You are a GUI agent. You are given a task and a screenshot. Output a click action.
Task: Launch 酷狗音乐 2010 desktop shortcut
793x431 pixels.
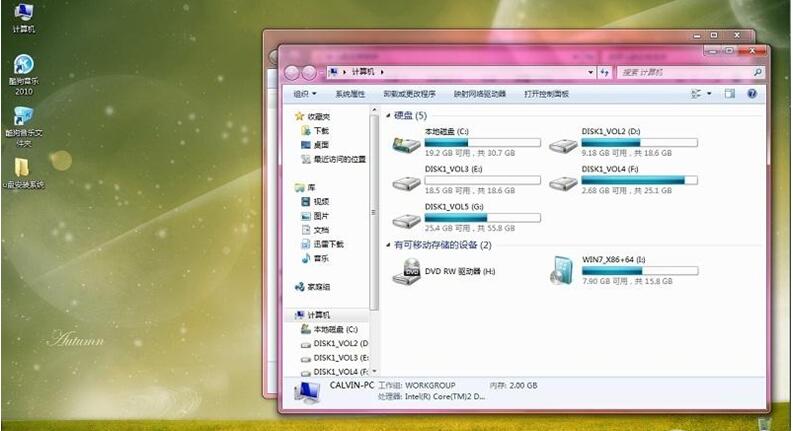point(23,75)
